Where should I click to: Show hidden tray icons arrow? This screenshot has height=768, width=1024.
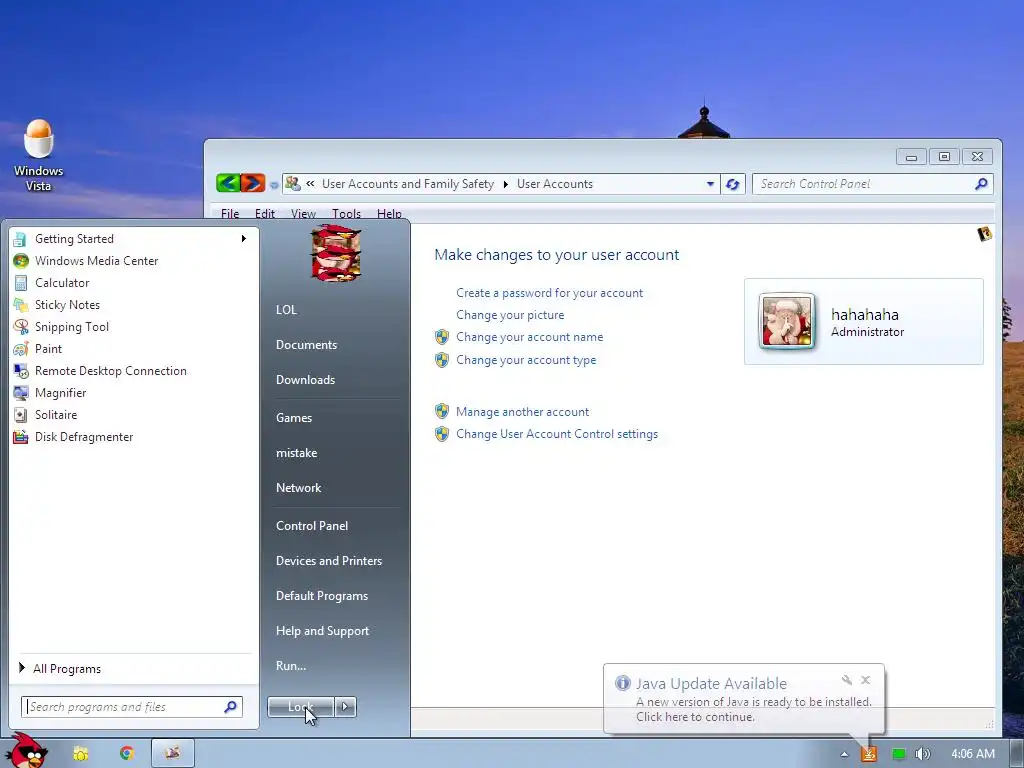tap(844, 754)
